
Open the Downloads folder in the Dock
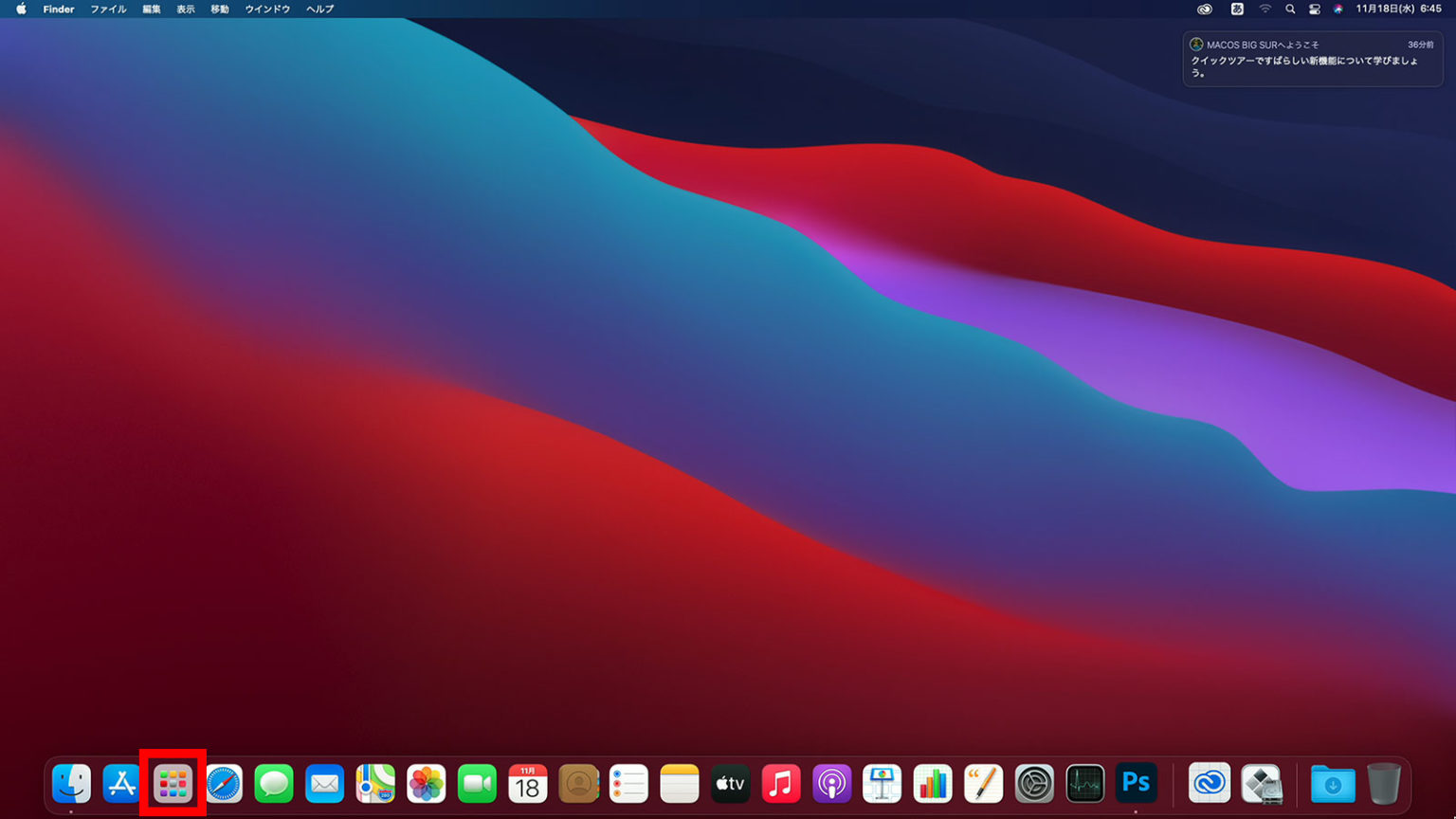pyautogui.click(x=1333, y=784)
